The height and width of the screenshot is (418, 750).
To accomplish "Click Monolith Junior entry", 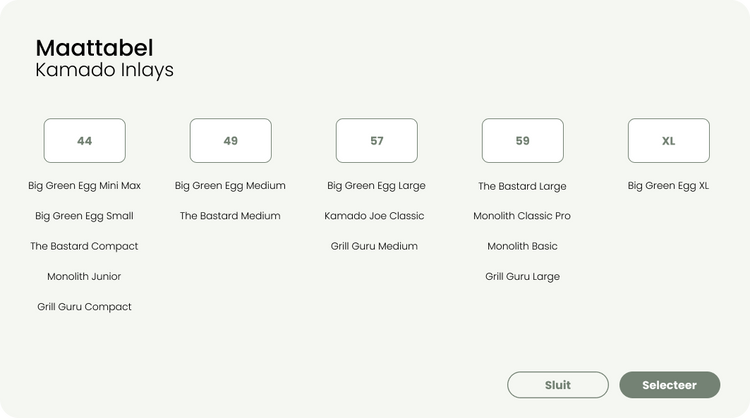I will pyautogui.click(x=84, y=276).
